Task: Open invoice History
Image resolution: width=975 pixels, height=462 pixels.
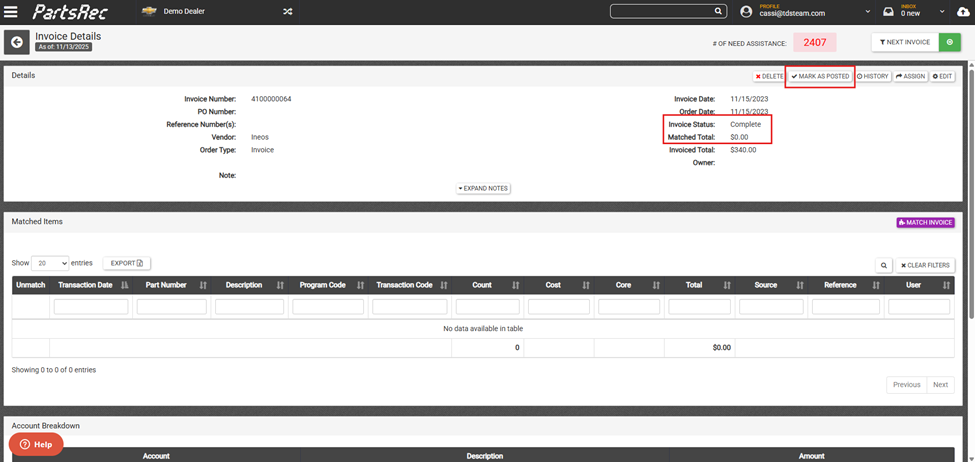Action: [873, 76]
